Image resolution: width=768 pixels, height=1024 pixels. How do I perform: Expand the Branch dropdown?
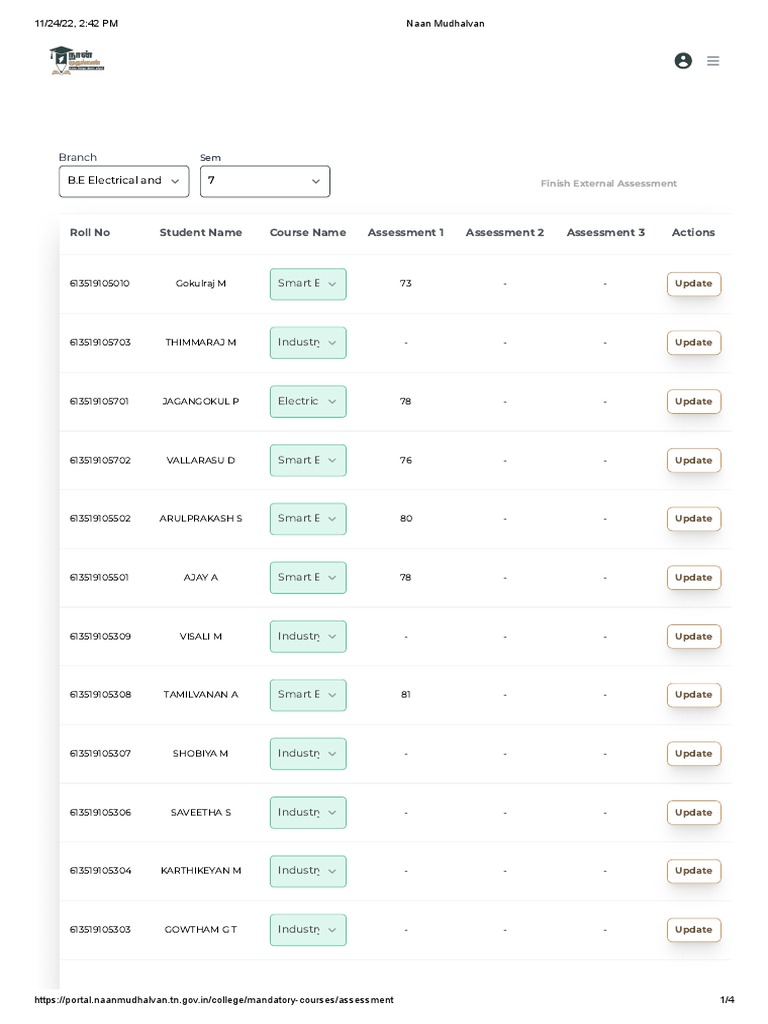point(124,181)
